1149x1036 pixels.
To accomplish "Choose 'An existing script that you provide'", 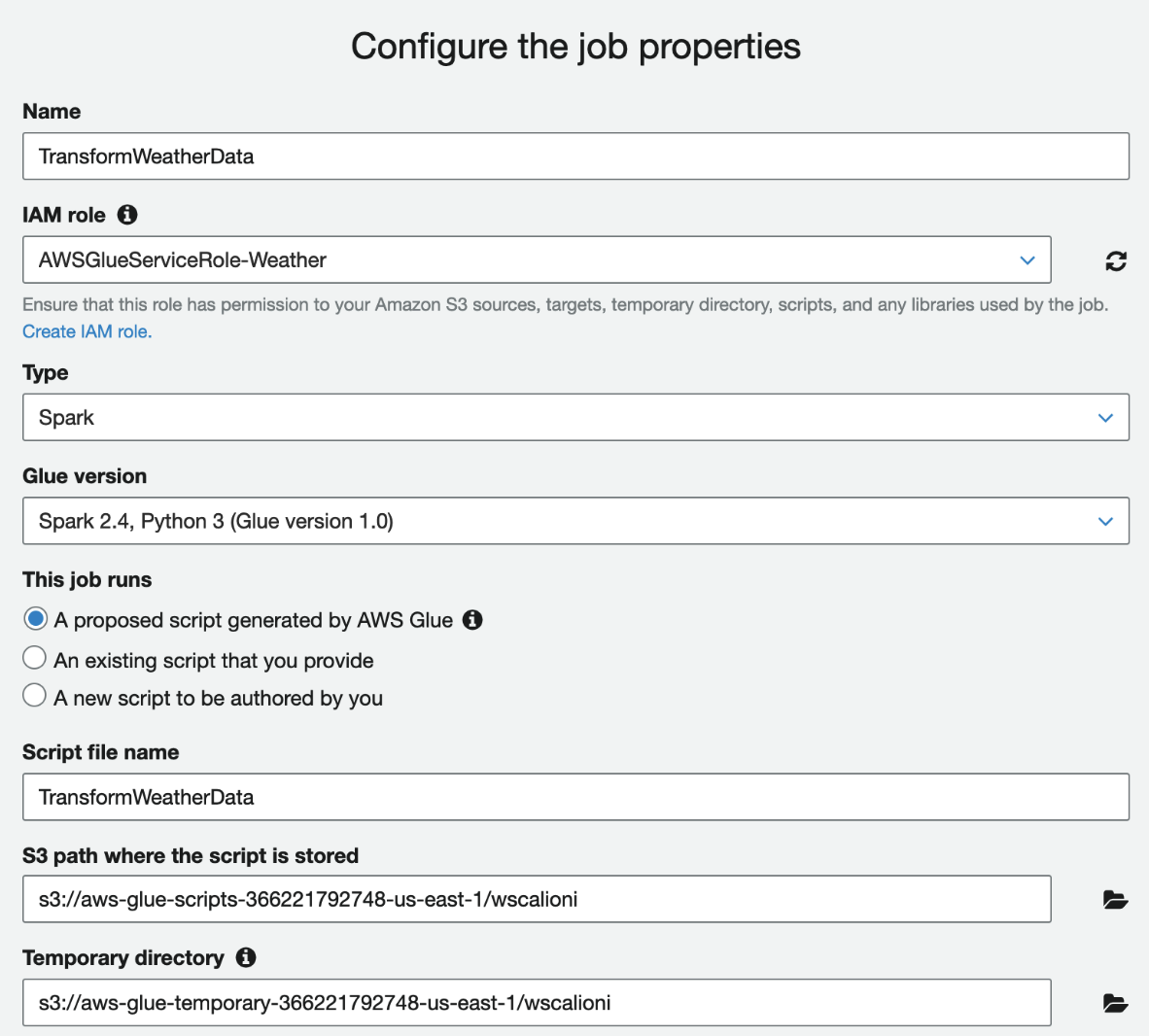I will [35, 659].
